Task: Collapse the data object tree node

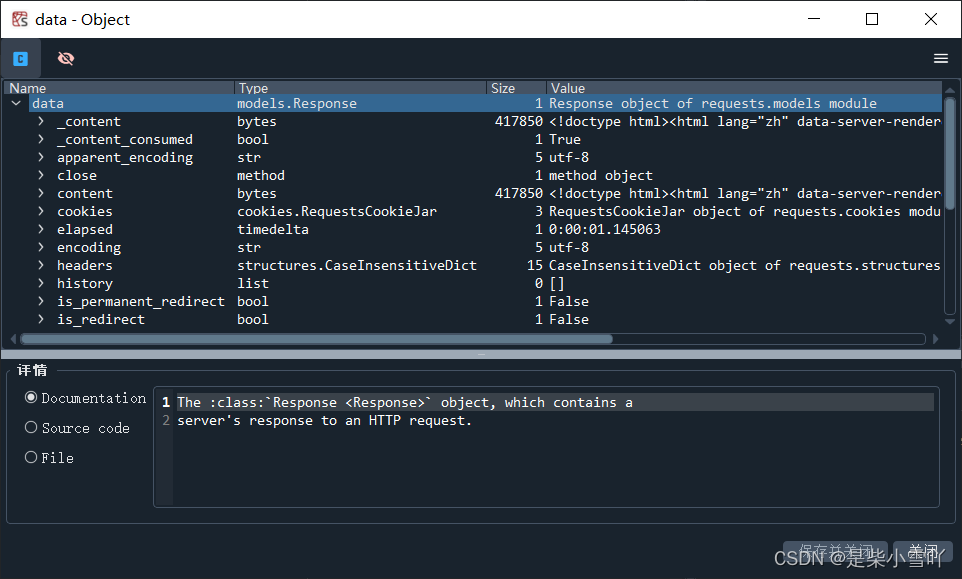Action: [x=16, y=103]
